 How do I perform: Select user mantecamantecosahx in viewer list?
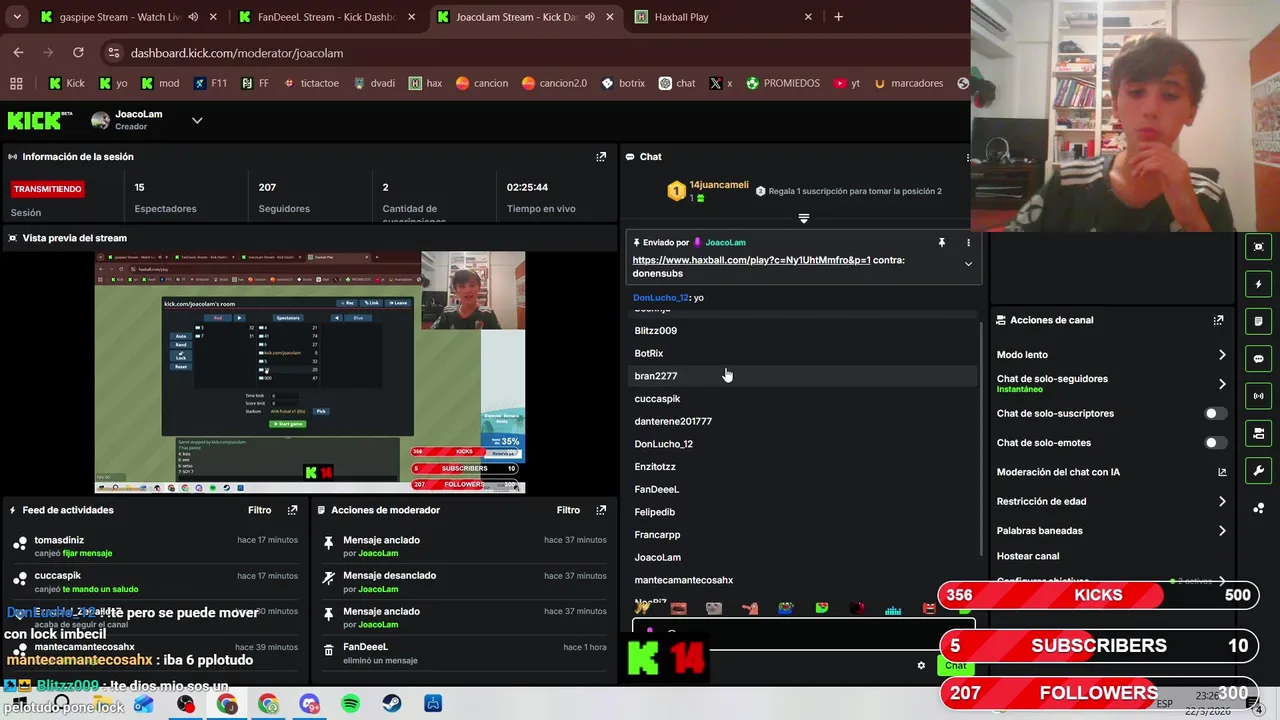click(683, 580)
